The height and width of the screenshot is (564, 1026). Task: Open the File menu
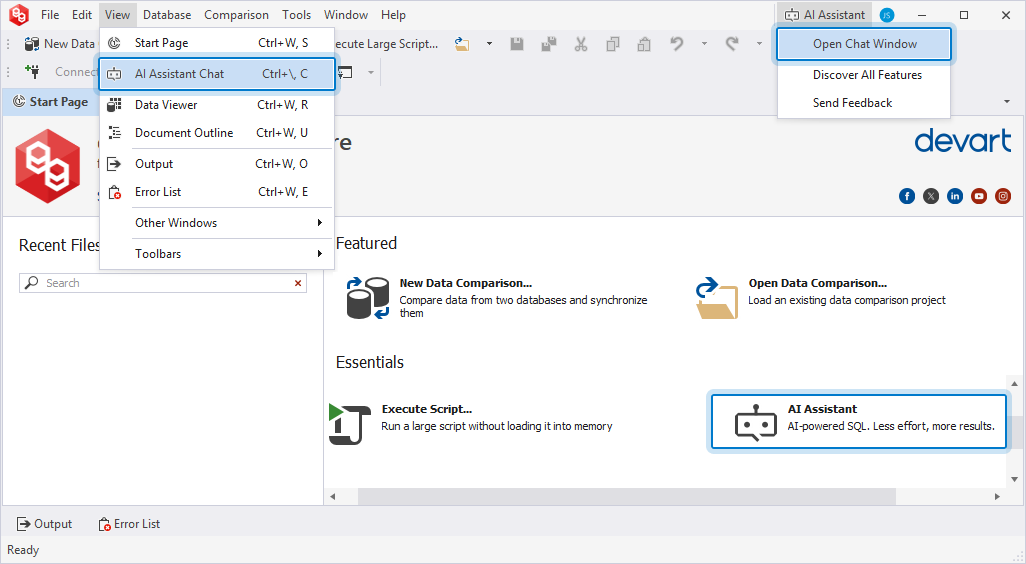click(x=50, y=14)
